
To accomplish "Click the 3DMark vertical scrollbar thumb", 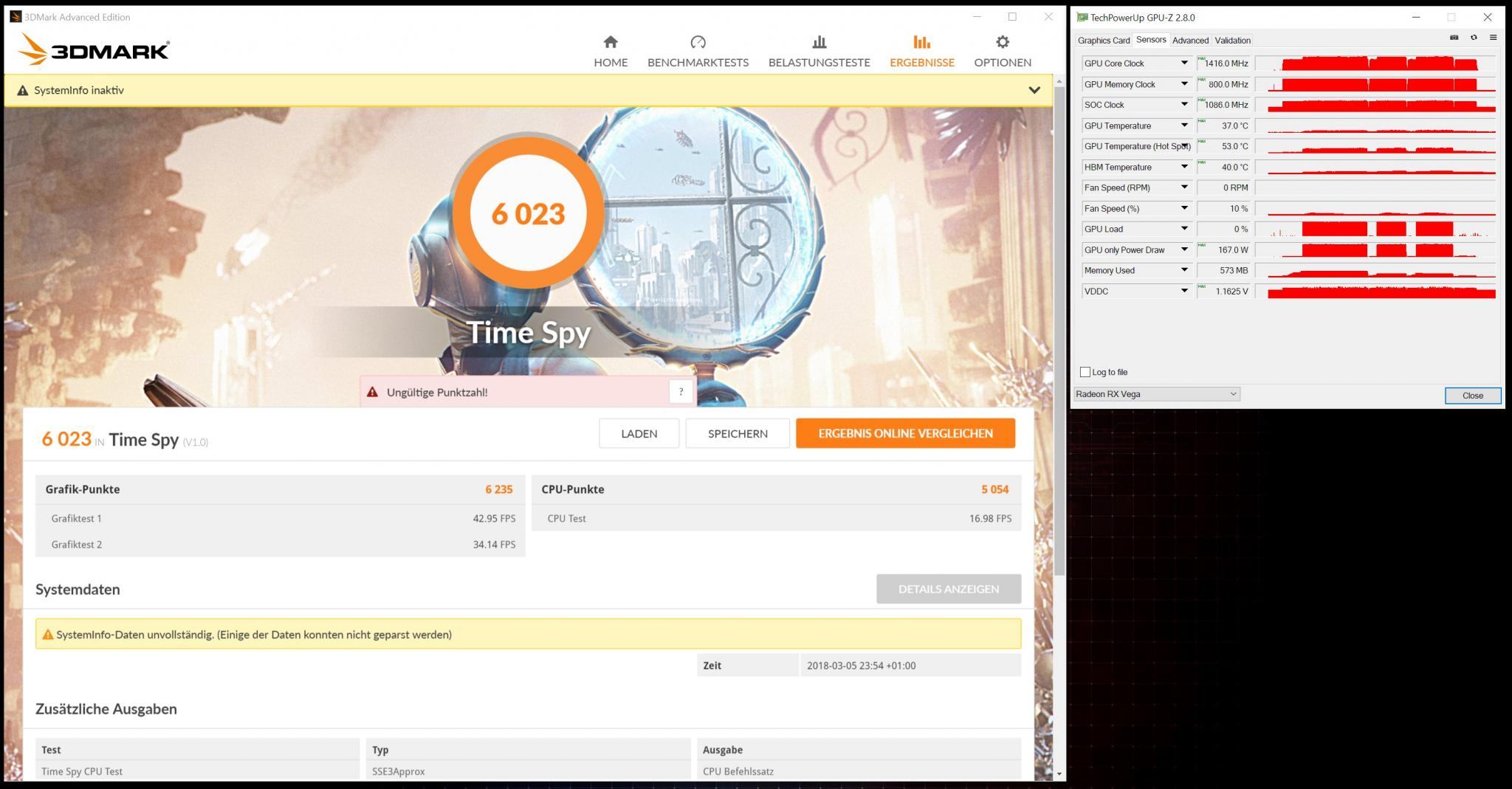I will (x=1059, y=331).
